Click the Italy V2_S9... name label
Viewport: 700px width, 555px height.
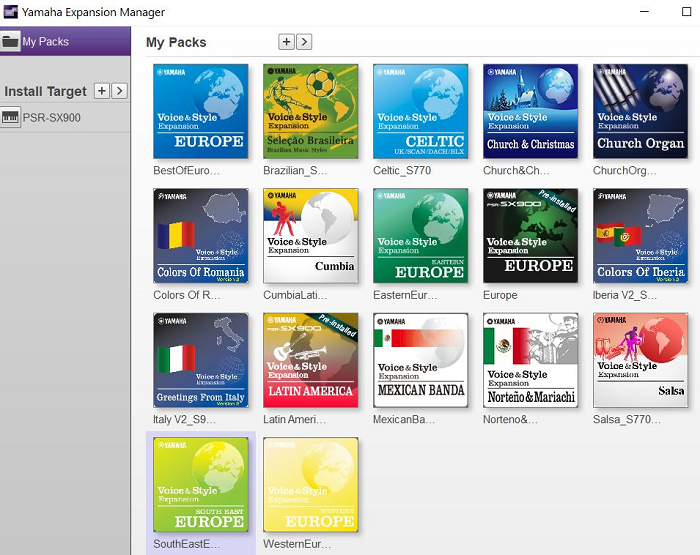pyautogui.click(x=184, y=420)
